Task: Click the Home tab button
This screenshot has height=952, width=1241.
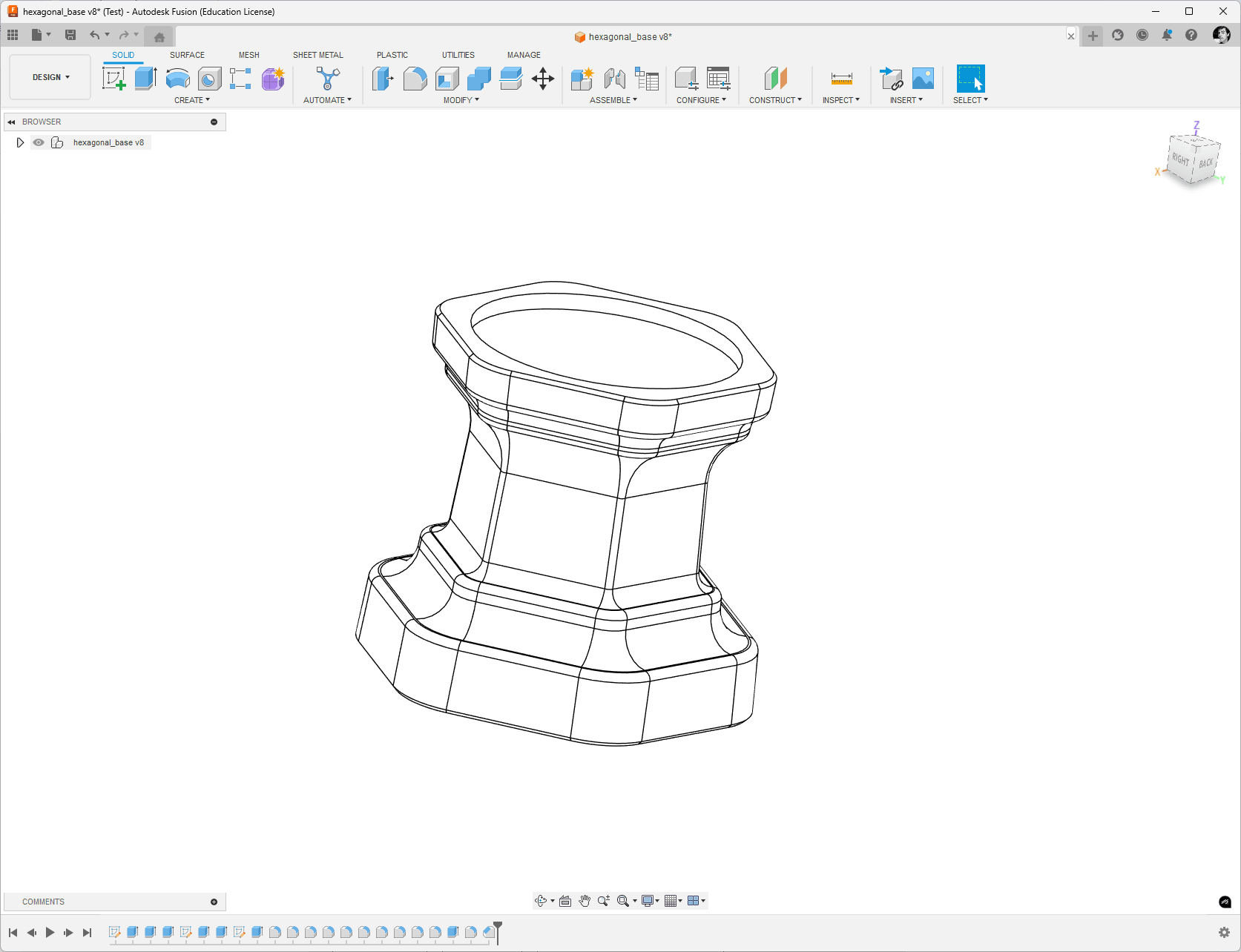Action: (x=159, y=37)
